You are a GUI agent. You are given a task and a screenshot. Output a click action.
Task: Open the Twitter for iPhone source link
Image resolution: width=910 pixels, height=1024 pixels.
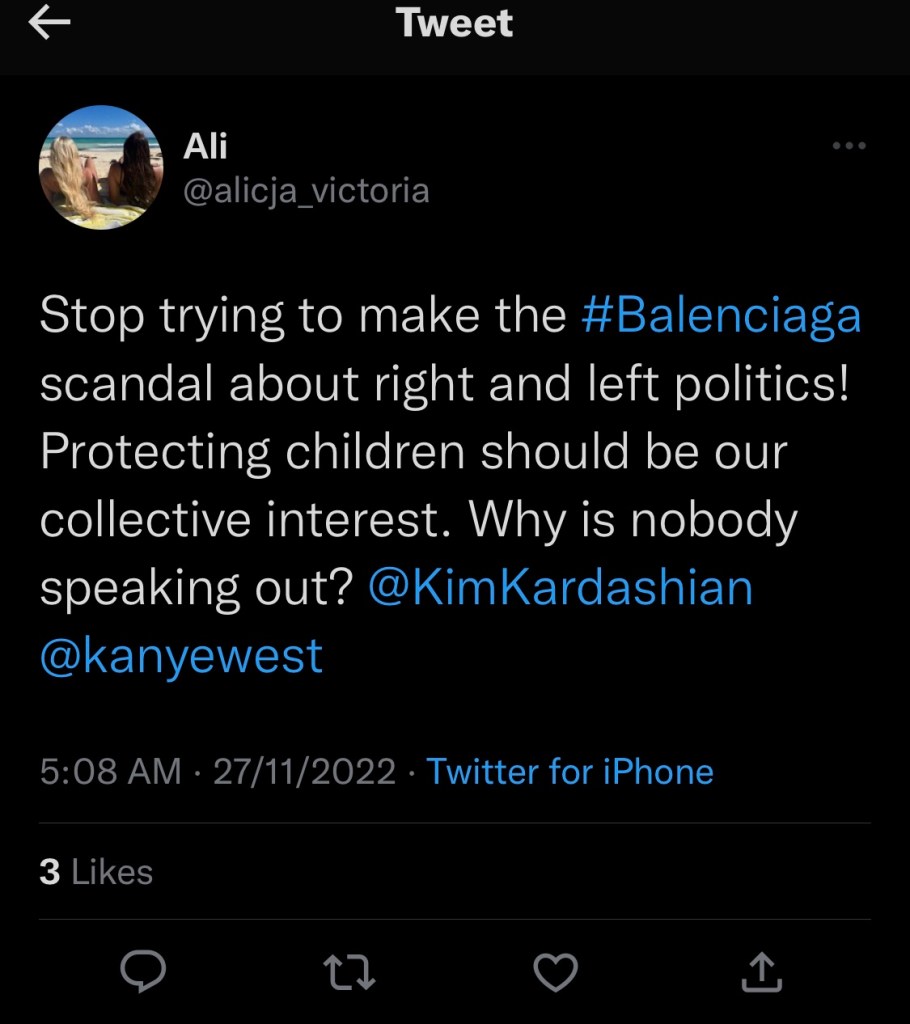(570, 772)
